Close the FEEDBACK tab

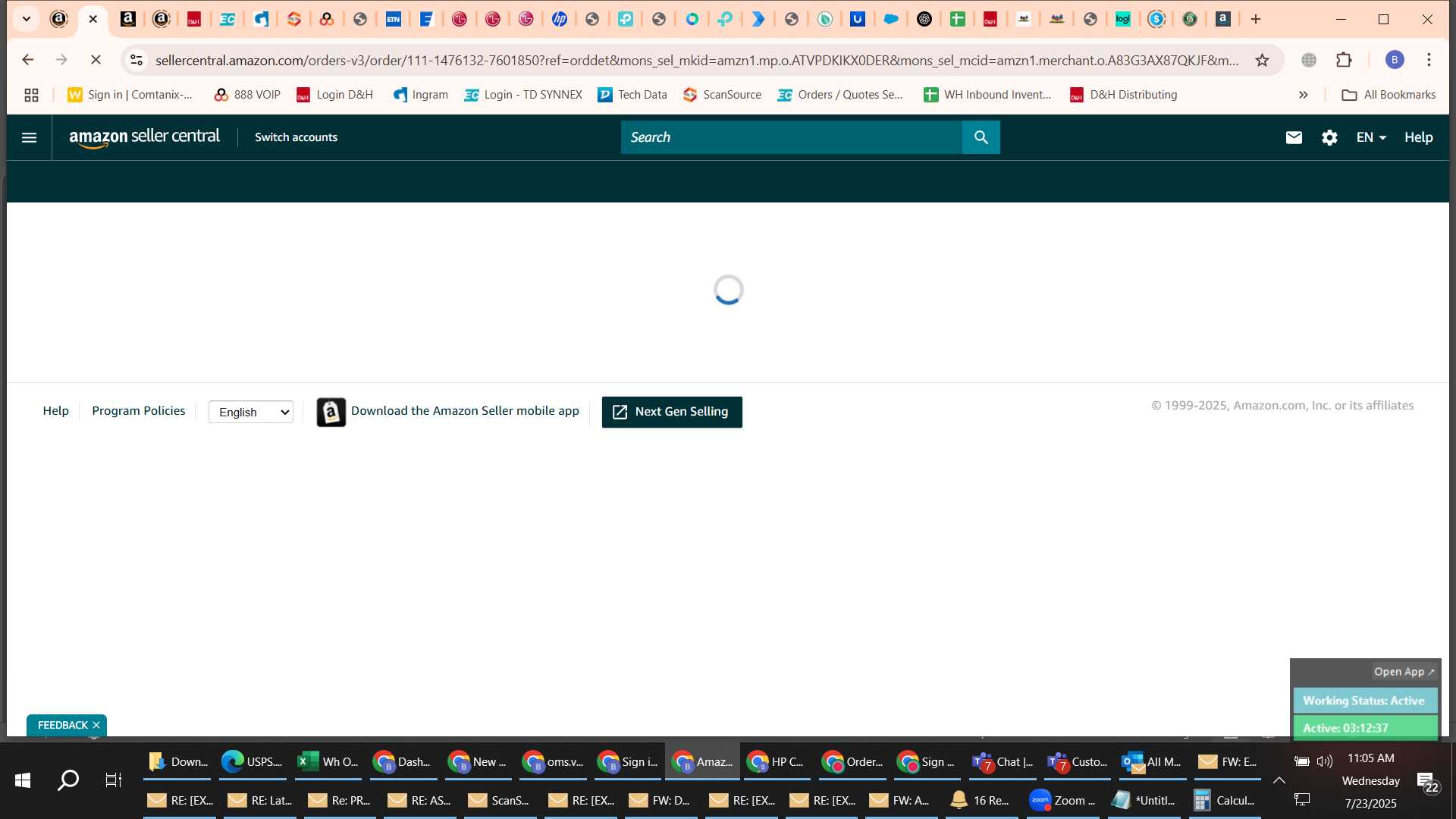point(96,725)
